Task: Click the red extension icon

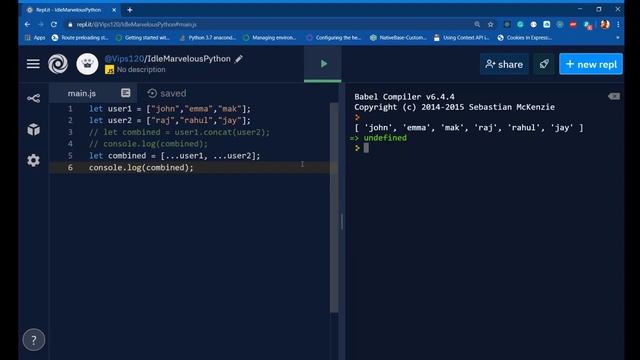Action: pyautogui.click(x=573, y=24)
